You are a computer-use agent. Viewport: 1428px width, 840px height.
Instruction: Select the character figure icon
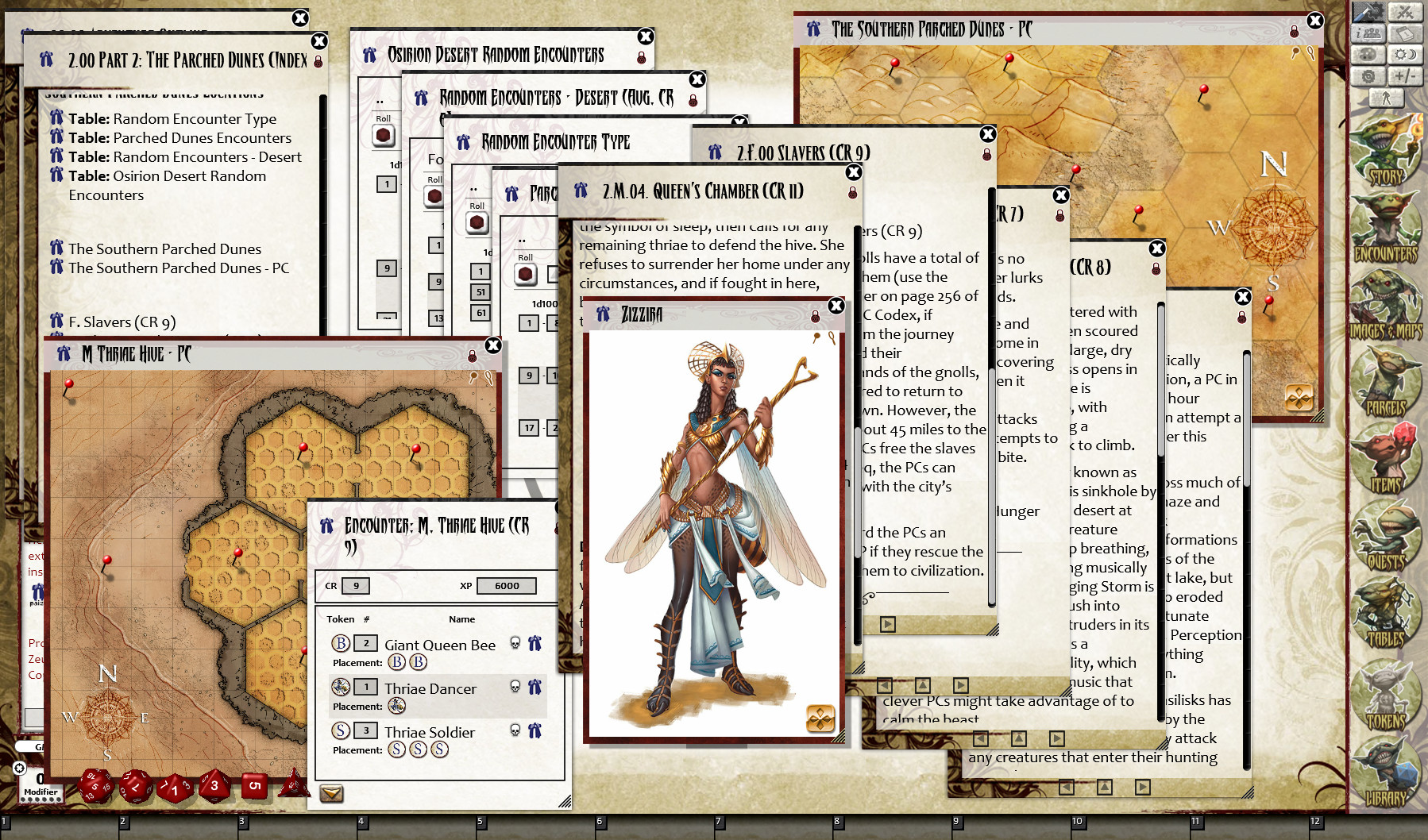click(1386, 98)
